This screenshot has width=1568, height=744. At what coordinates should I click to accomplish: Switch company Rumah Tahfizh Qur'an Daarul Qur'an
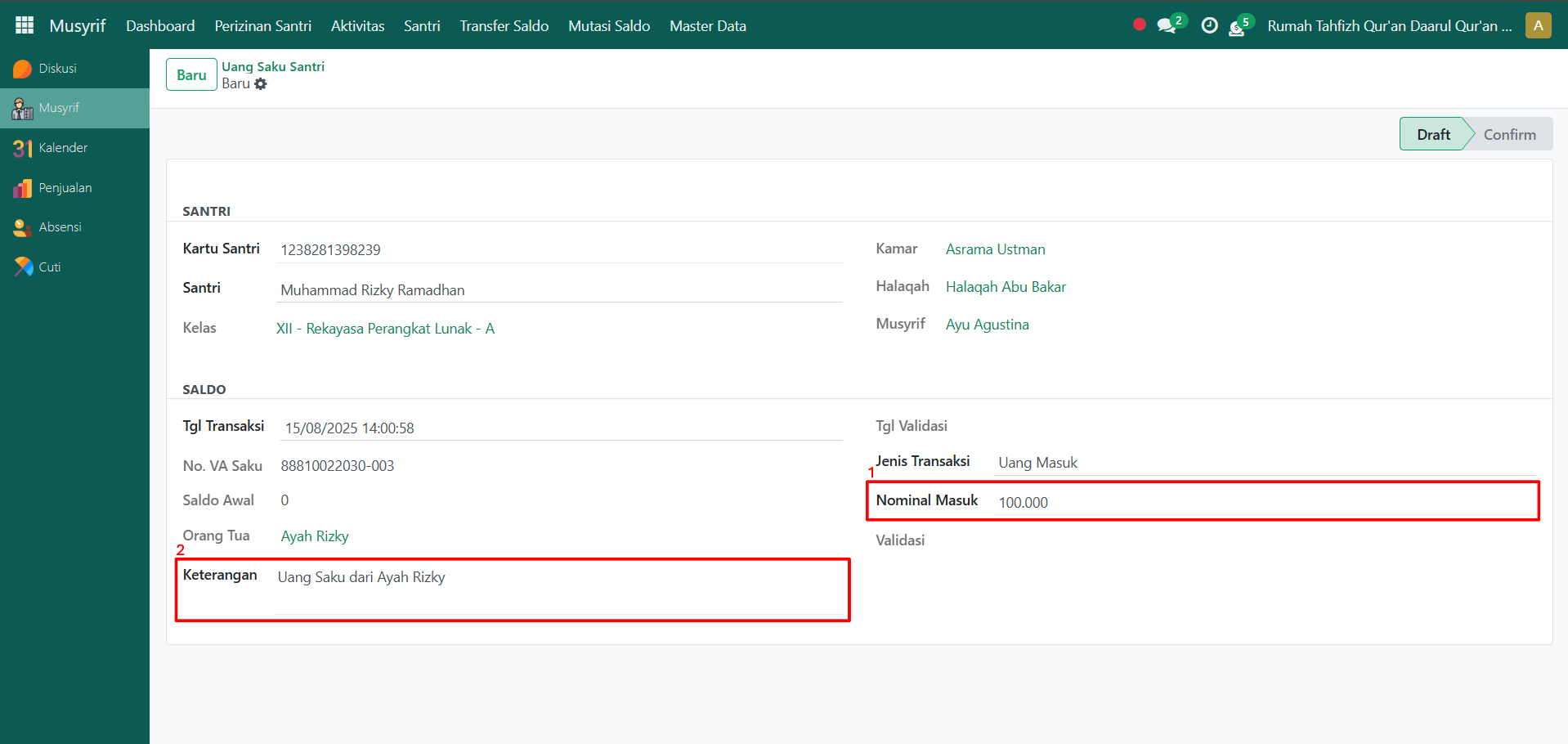1389,26
